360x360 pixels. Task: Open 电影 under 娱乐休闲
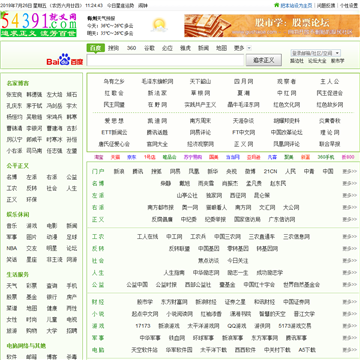[x=52, y=226]
